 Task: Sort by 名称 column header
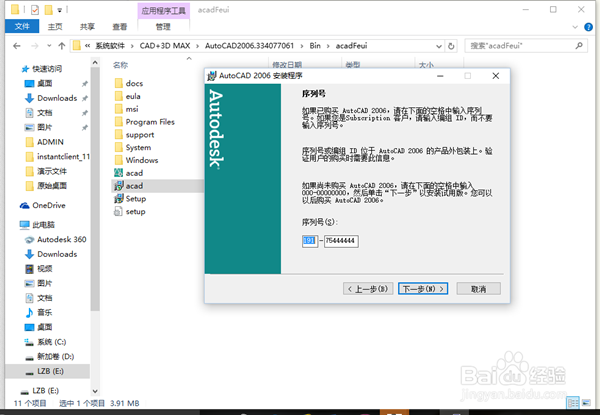121,65
